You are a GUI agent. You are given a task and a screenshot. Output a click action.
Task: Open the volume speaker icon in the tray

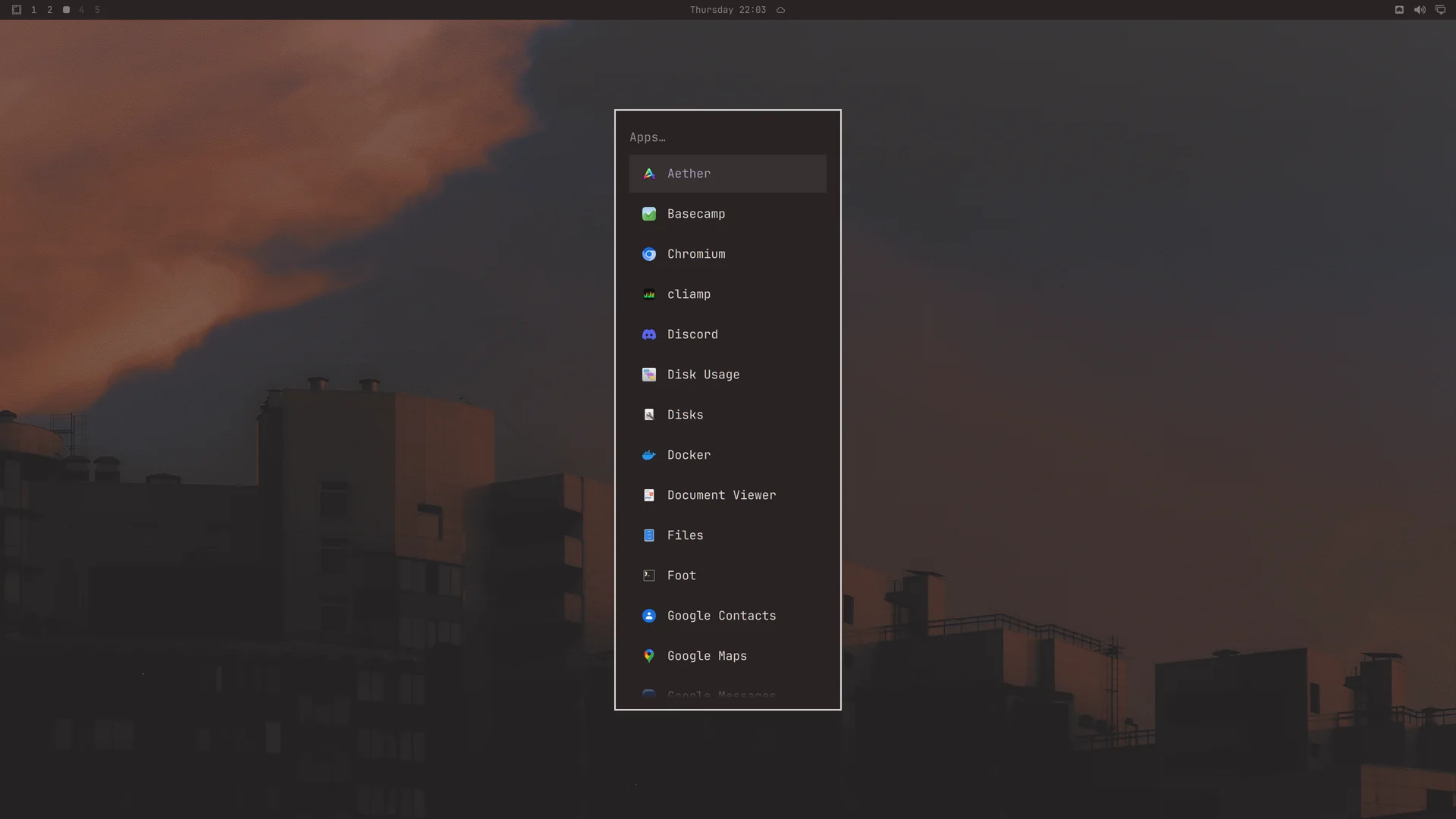1420,10
